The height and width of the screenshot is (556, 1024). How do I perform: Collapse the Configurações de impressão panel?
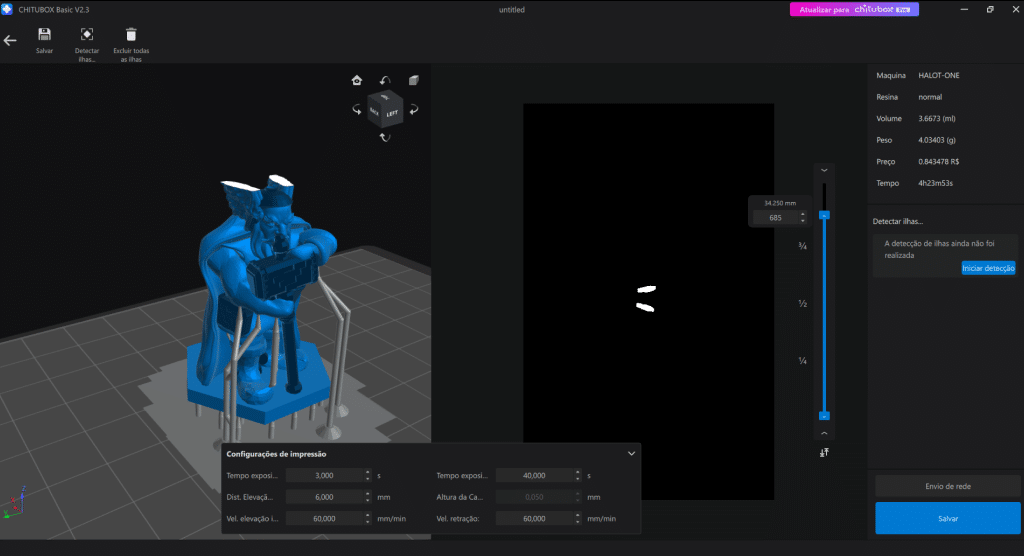632,453
